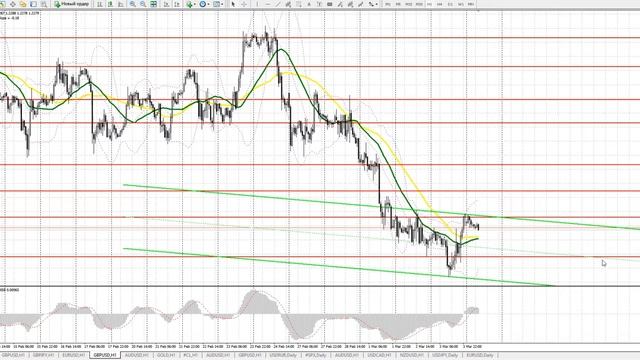Select the active GBPUSD,H1 chart tab

[105, 355]
